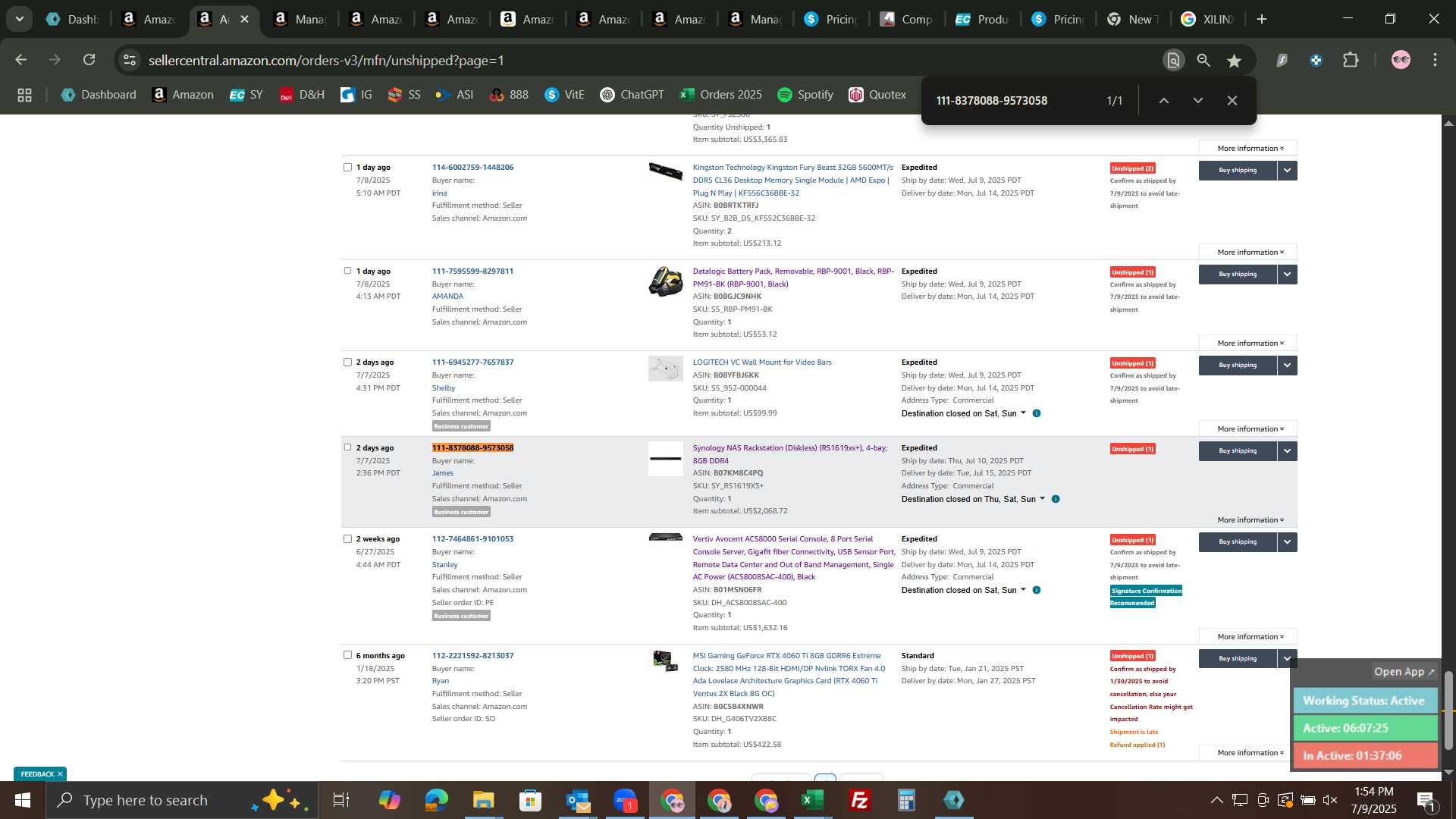Image resolution: width=1456 pixels, height=819 pixels.
Task: Click the Open App button in overlay
Action: [1404, 672]
